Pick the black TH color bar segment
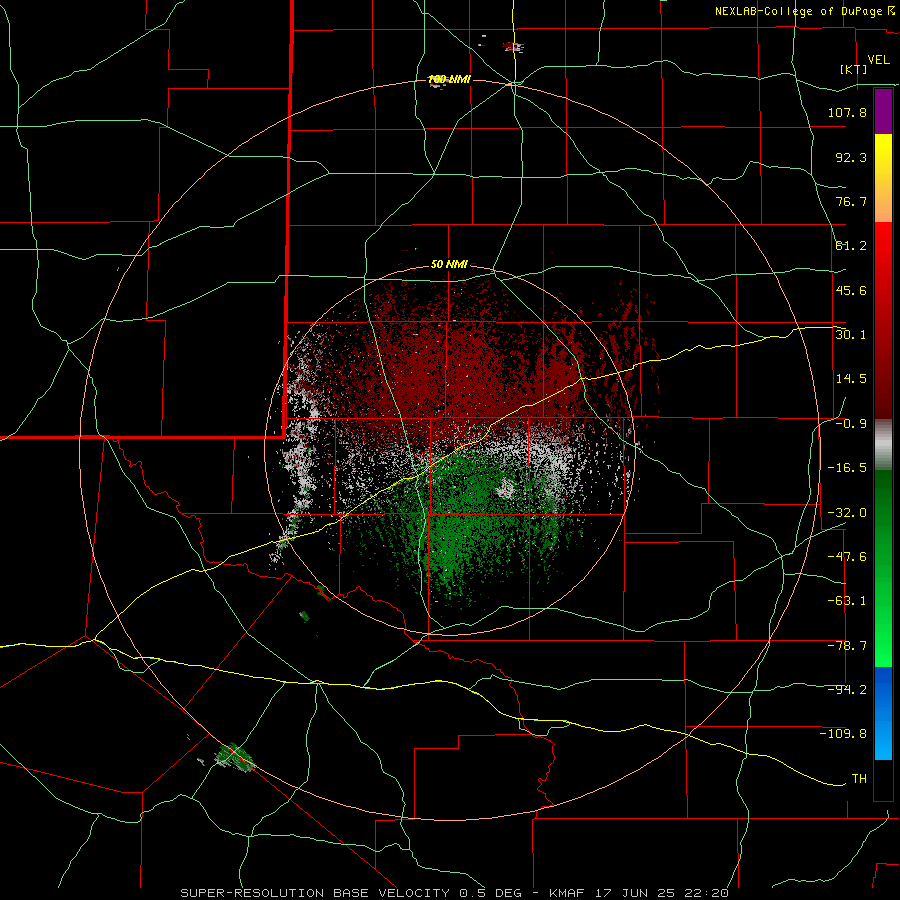This screenshot has width=900, height=900. point(883,780)
